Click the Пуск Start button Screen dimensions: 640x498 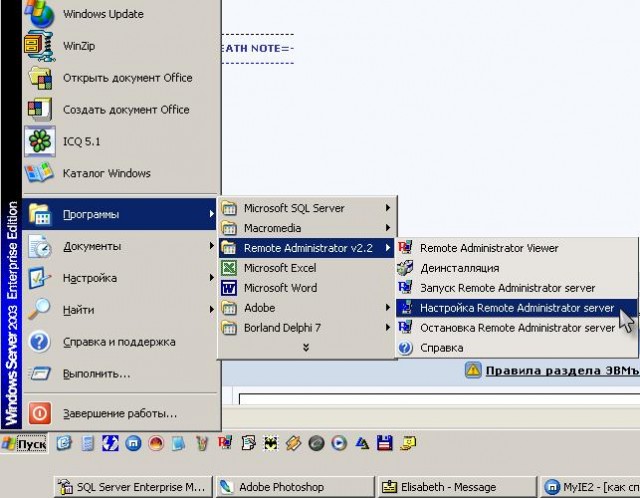coord(24,442)
